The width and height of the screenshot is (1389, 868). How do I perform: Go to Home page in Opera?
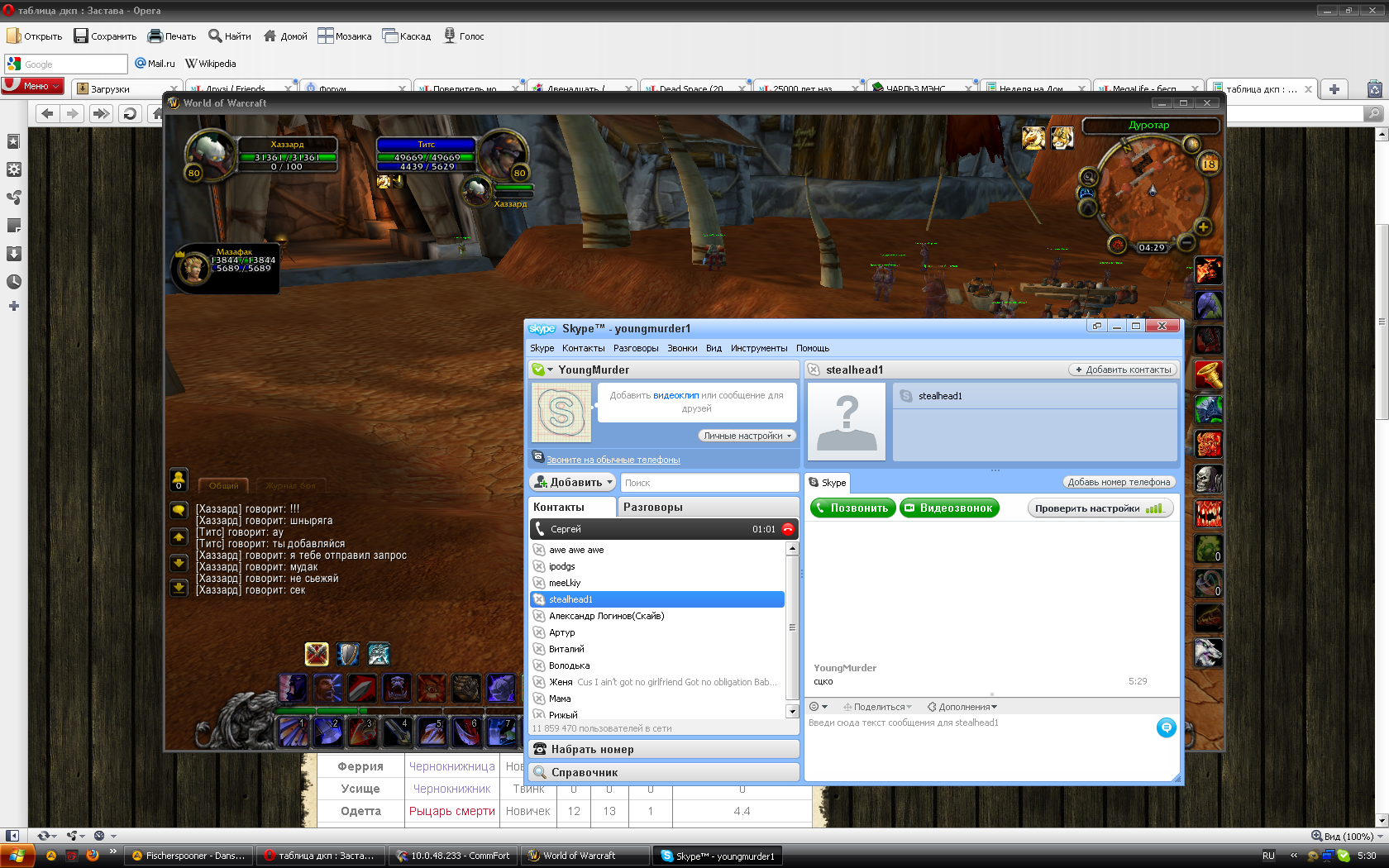tap(285, 36)
